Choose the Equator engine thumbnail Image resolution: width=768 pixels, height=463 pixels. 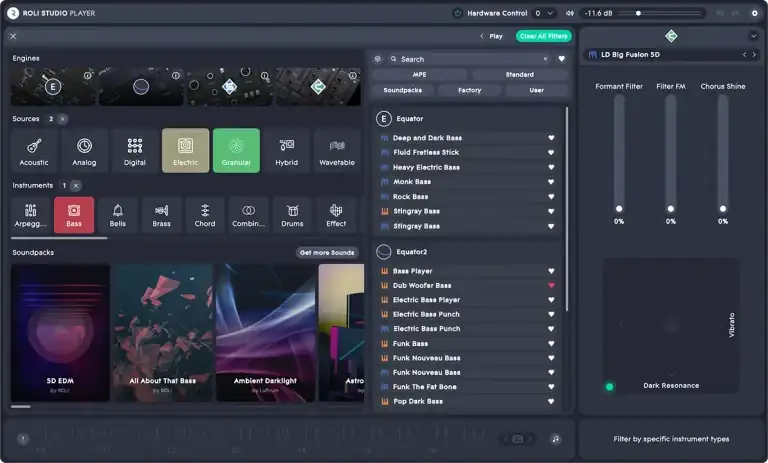53,87
